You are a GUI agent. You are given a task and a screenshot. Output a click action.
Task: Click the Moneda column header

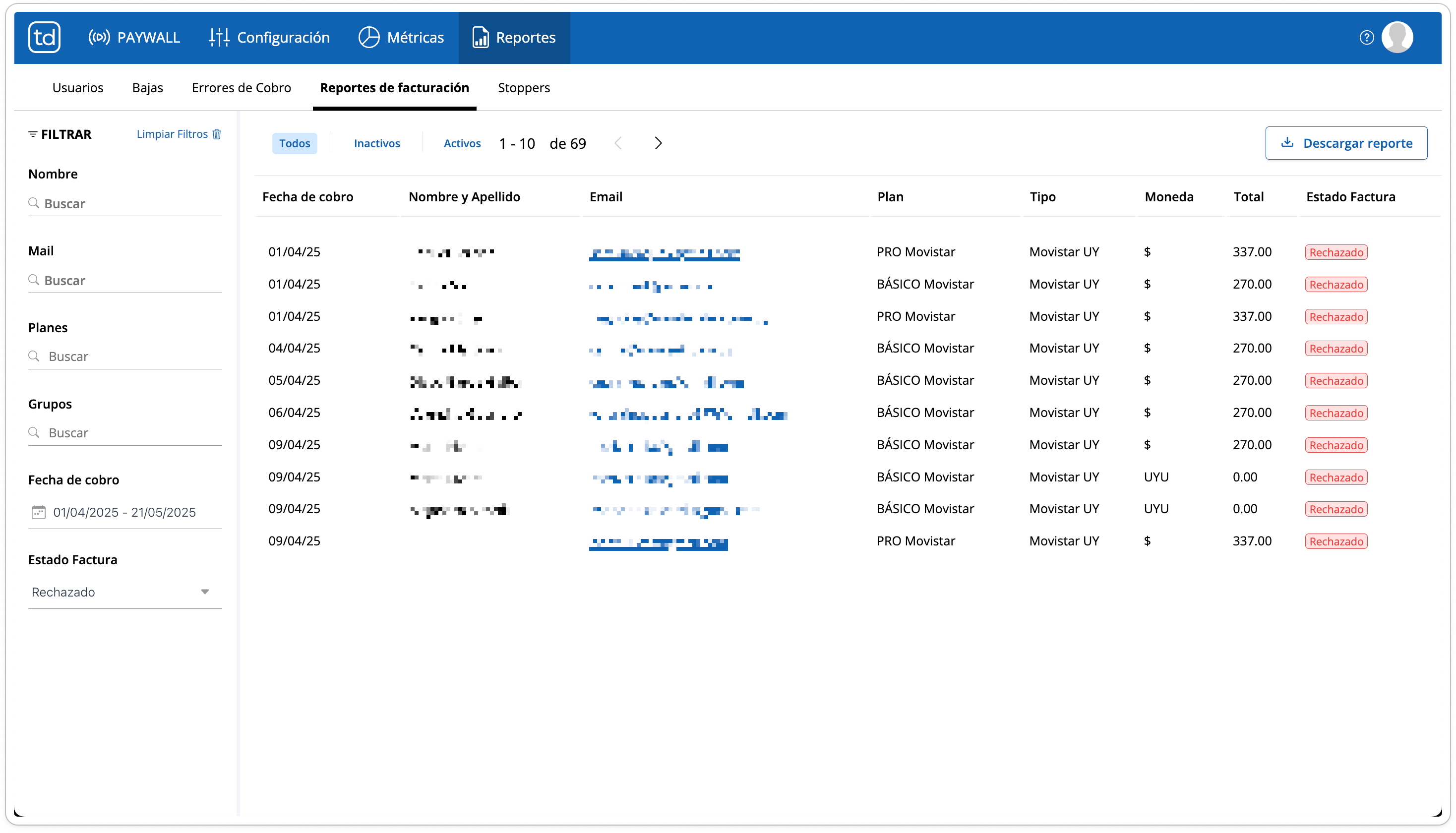1169,197
